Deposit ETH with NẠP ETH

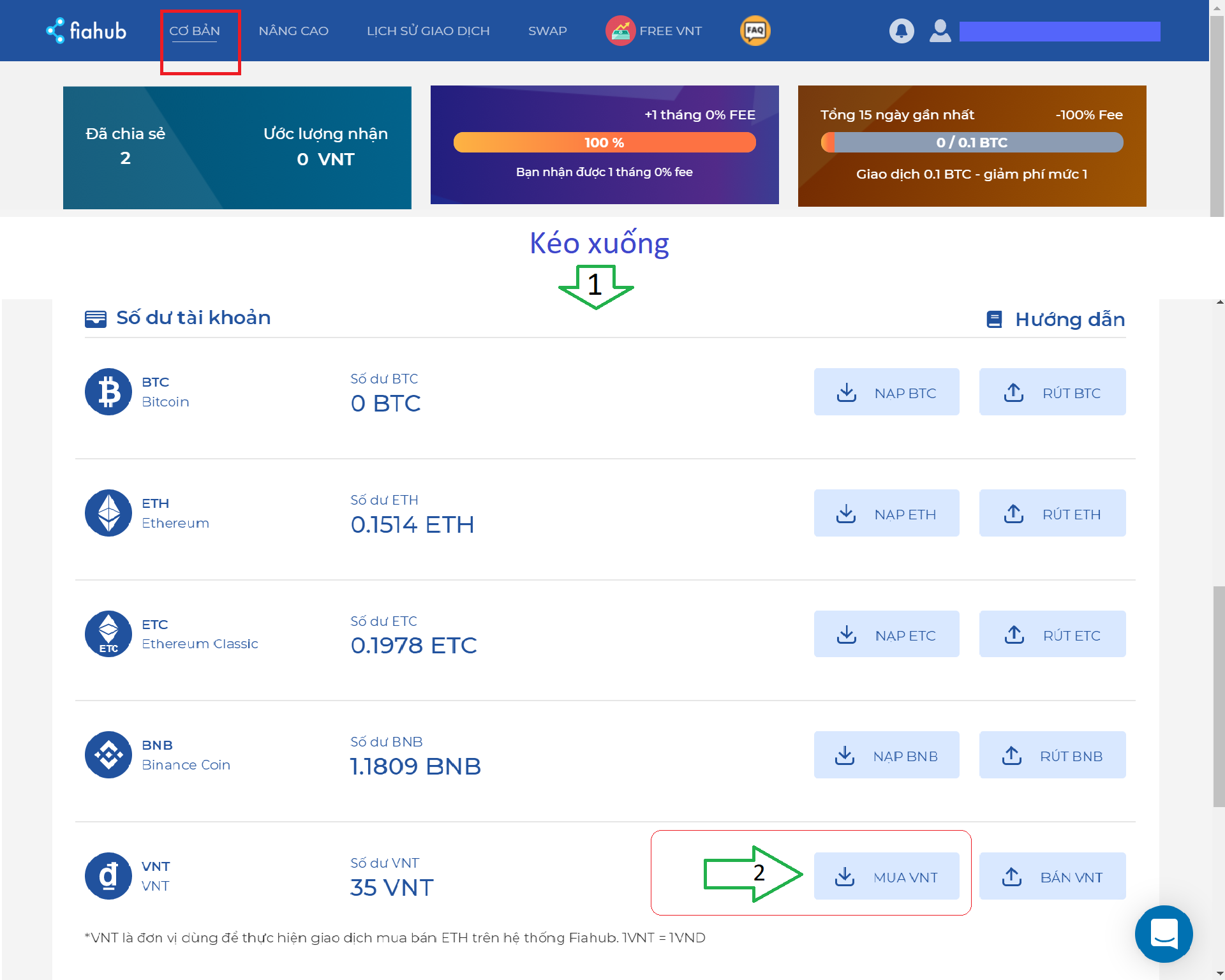[x=886, y=513]
